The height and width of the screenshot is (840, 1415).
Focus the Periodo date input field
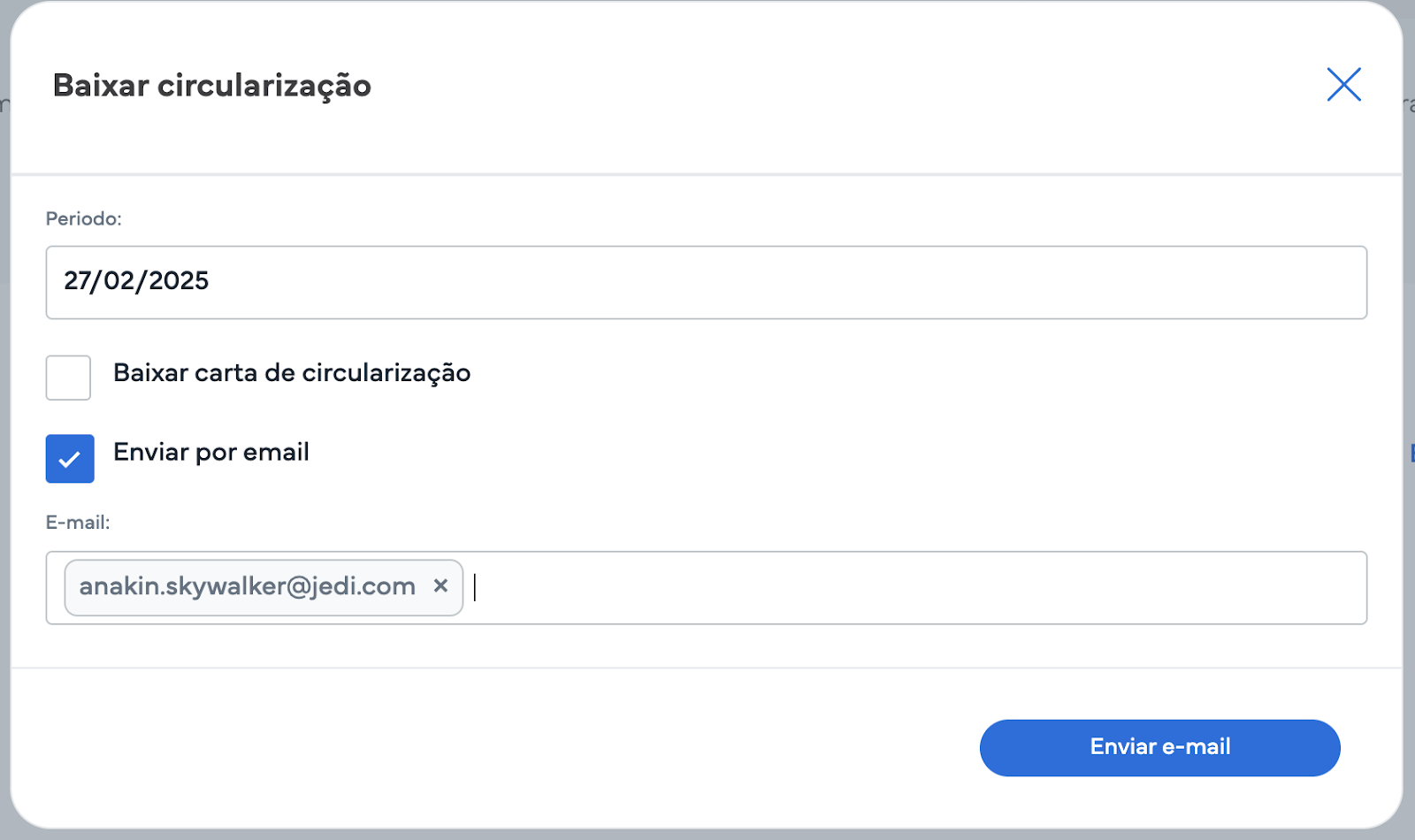point(707,282)
